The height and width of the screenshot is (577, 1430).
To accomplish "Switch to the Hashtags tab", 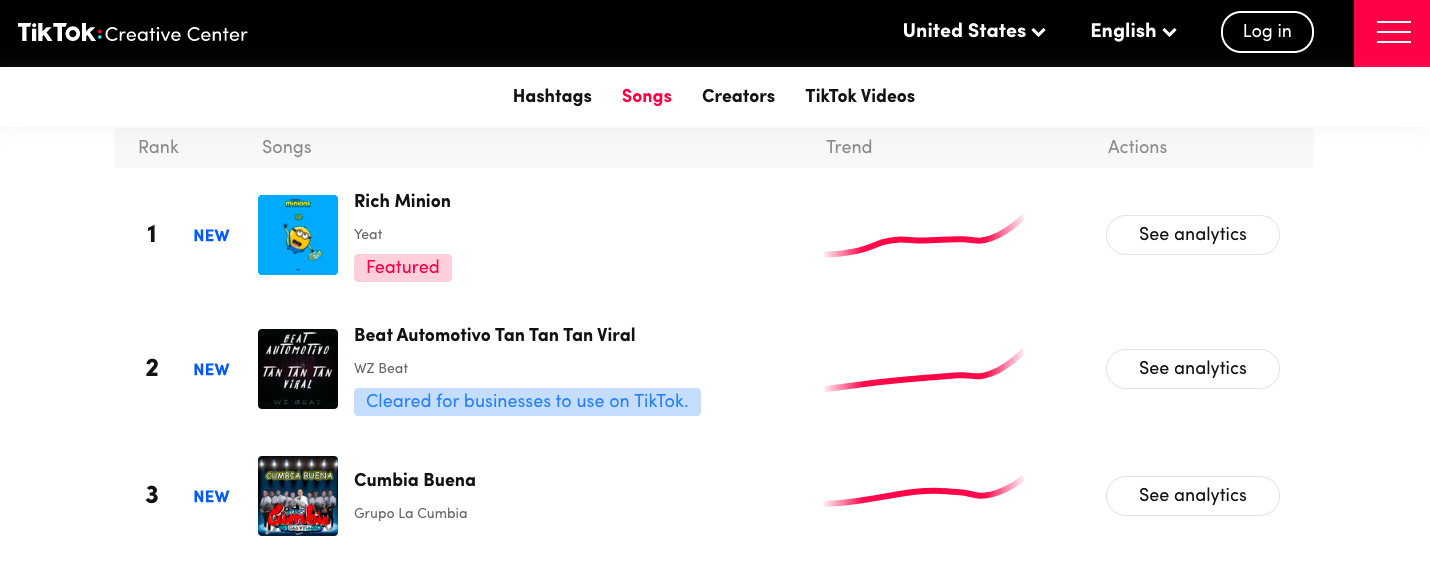I will [552, 96].
